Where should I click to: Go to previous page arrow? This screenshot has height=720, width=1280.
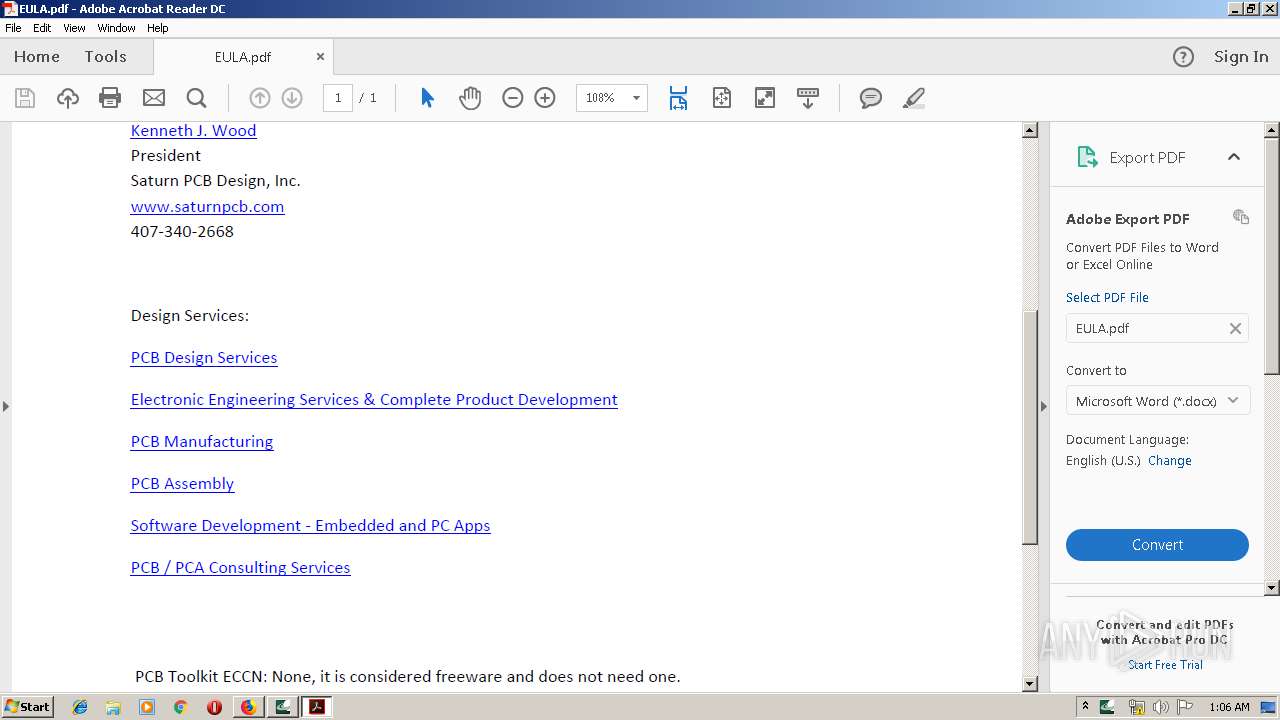tap(259, 98)
